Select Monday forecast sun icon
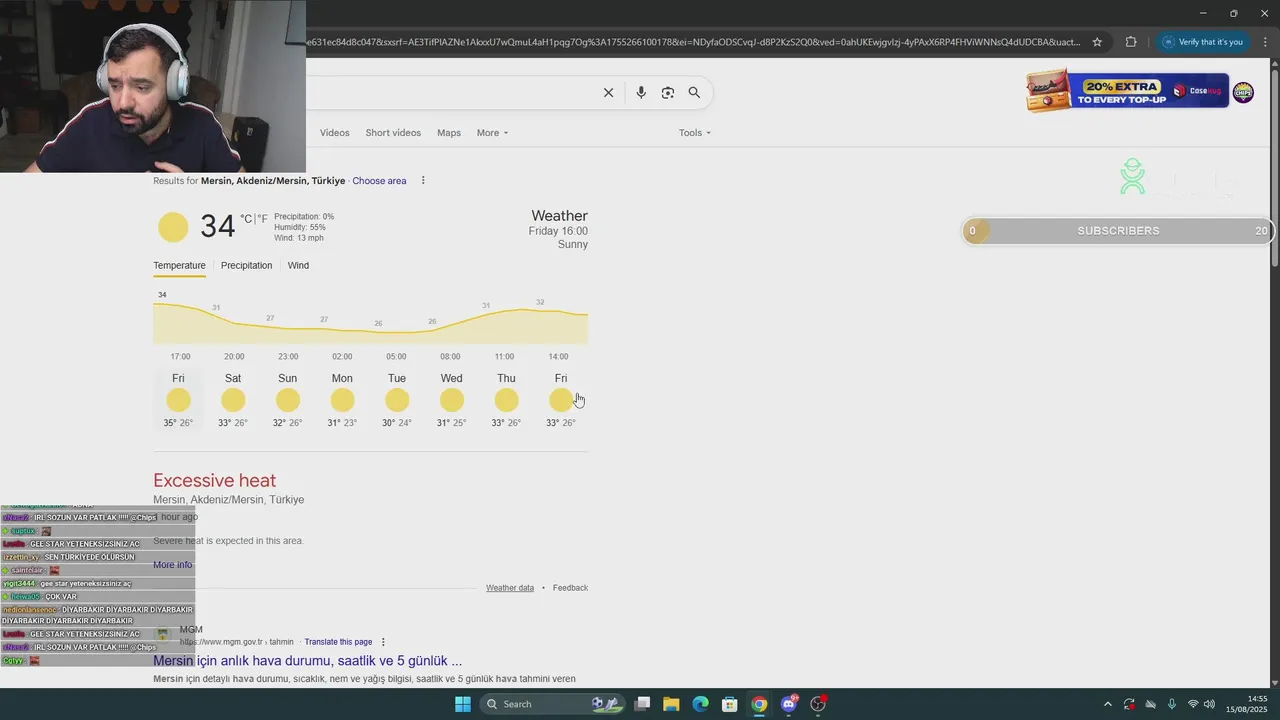Image resolution: width=1280 pixels, height=720 pixels. pos(342,400)
